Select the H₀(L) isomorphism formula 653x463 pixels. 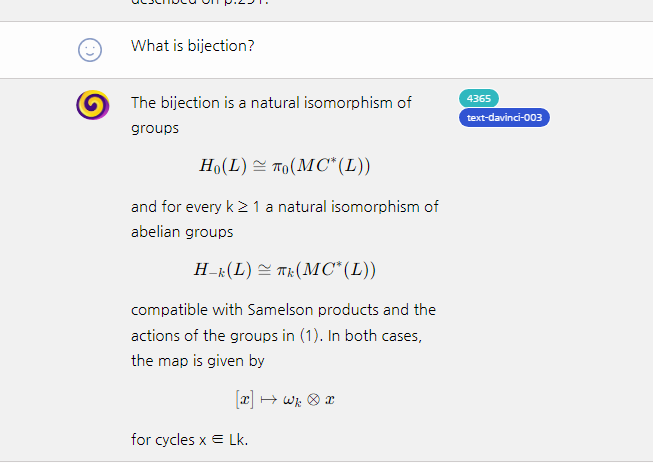[285, 165]
